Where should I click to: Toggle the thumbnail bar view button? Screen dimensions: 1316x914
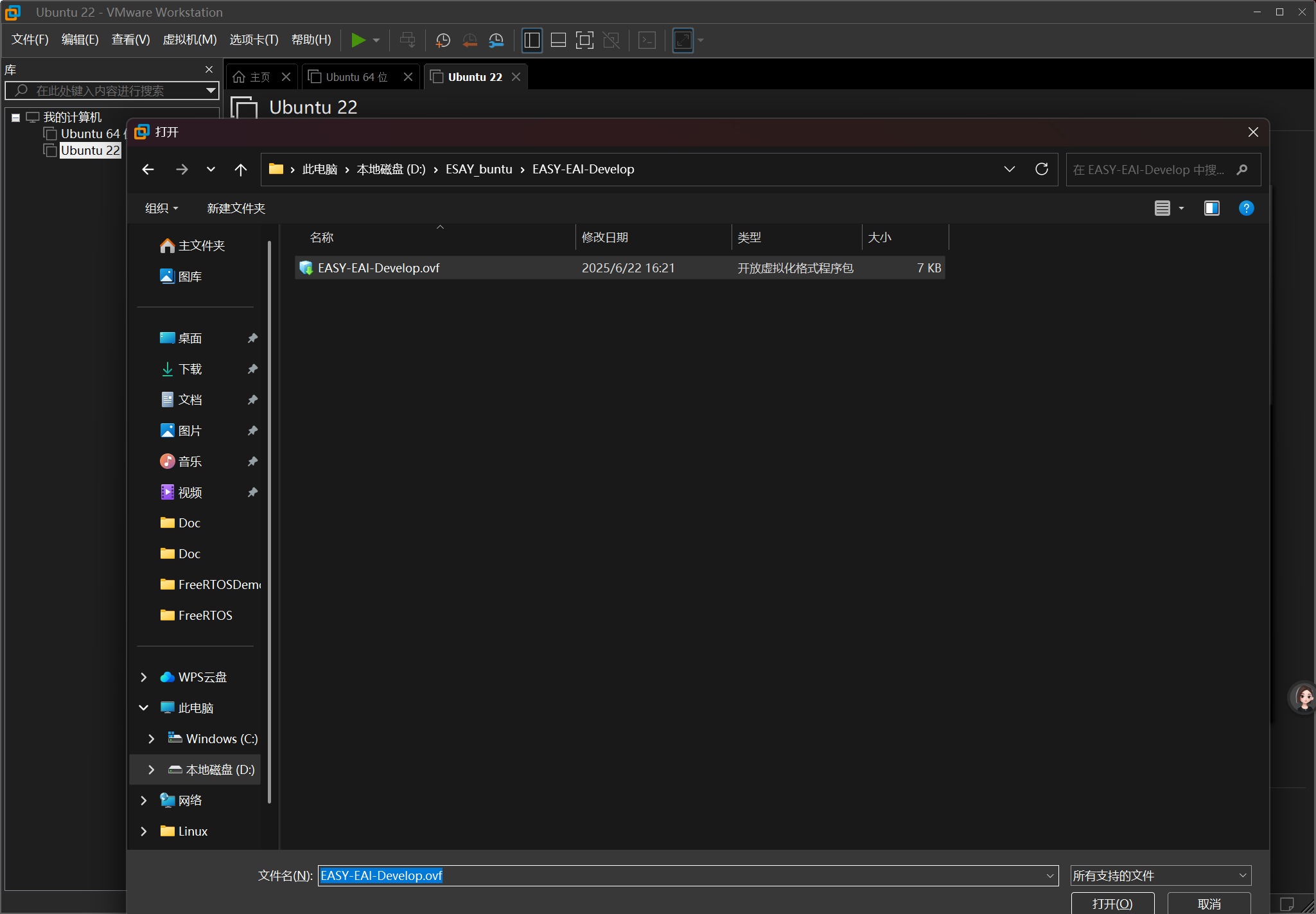pyautogui.click(x=558, y=40)
